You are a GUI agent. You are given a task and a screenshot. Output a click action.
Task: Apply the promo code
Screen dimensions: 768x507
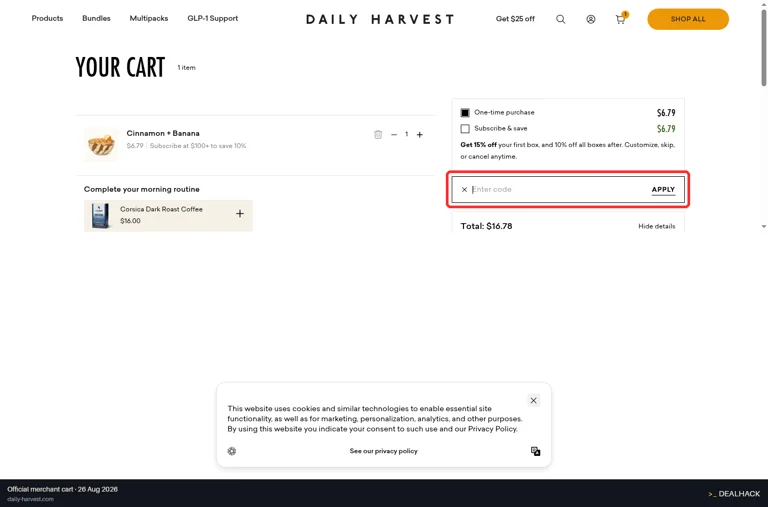[663, 190]
